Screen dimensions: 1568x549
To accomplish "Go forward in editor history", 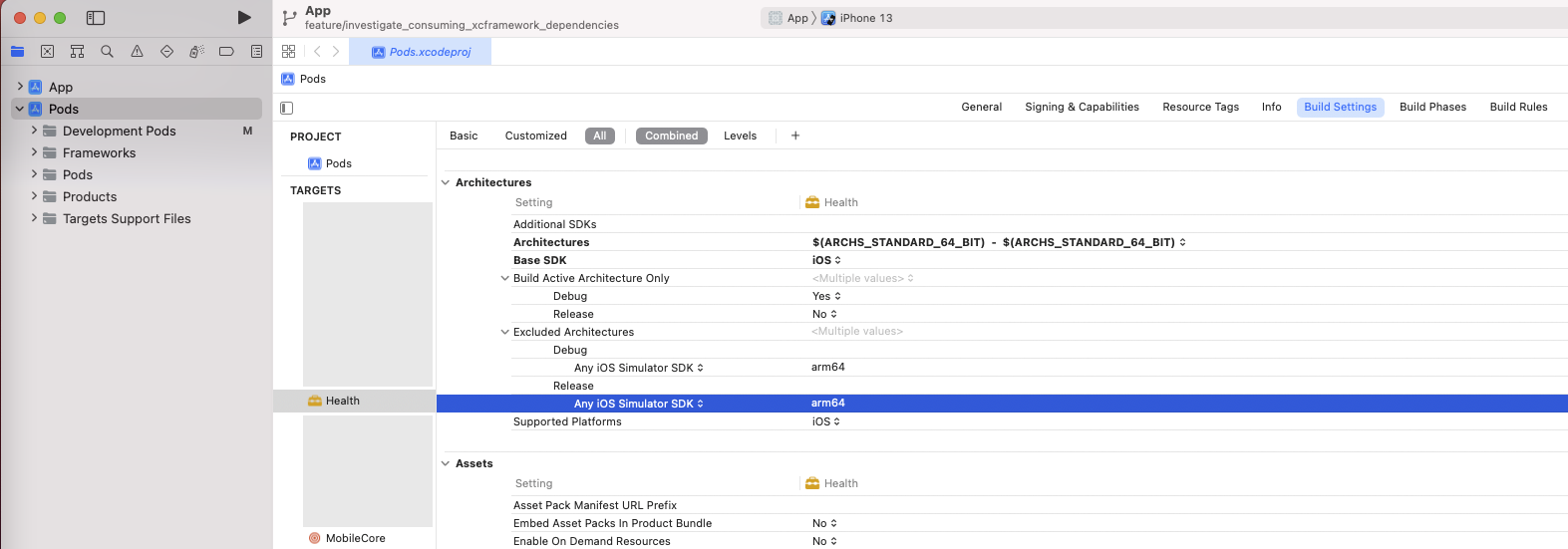I will [x=336, y=52].
